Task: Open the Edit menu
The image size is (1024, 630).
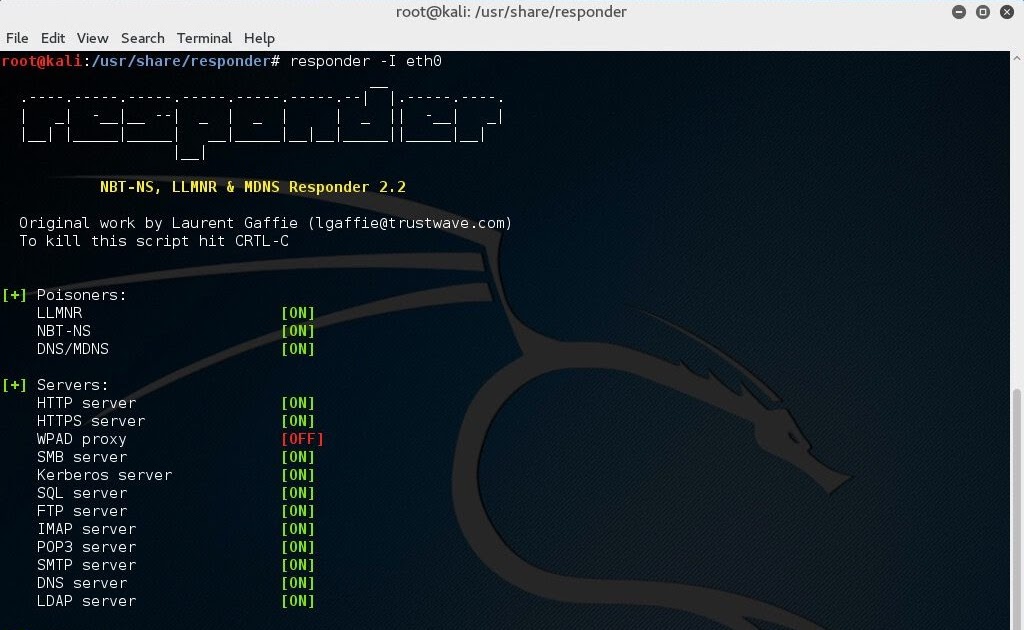Action: pyautogui.click(x=52, y=38)
